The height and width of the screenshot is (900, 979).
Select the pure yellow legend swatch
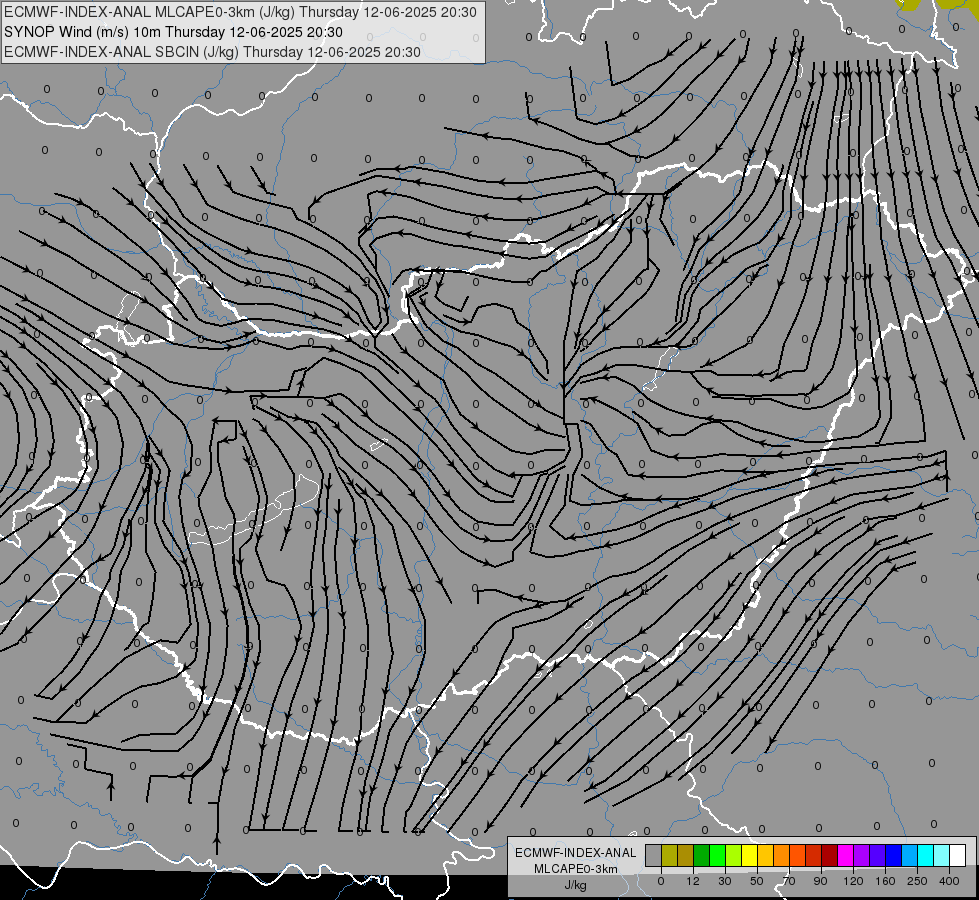pos(750,855)
